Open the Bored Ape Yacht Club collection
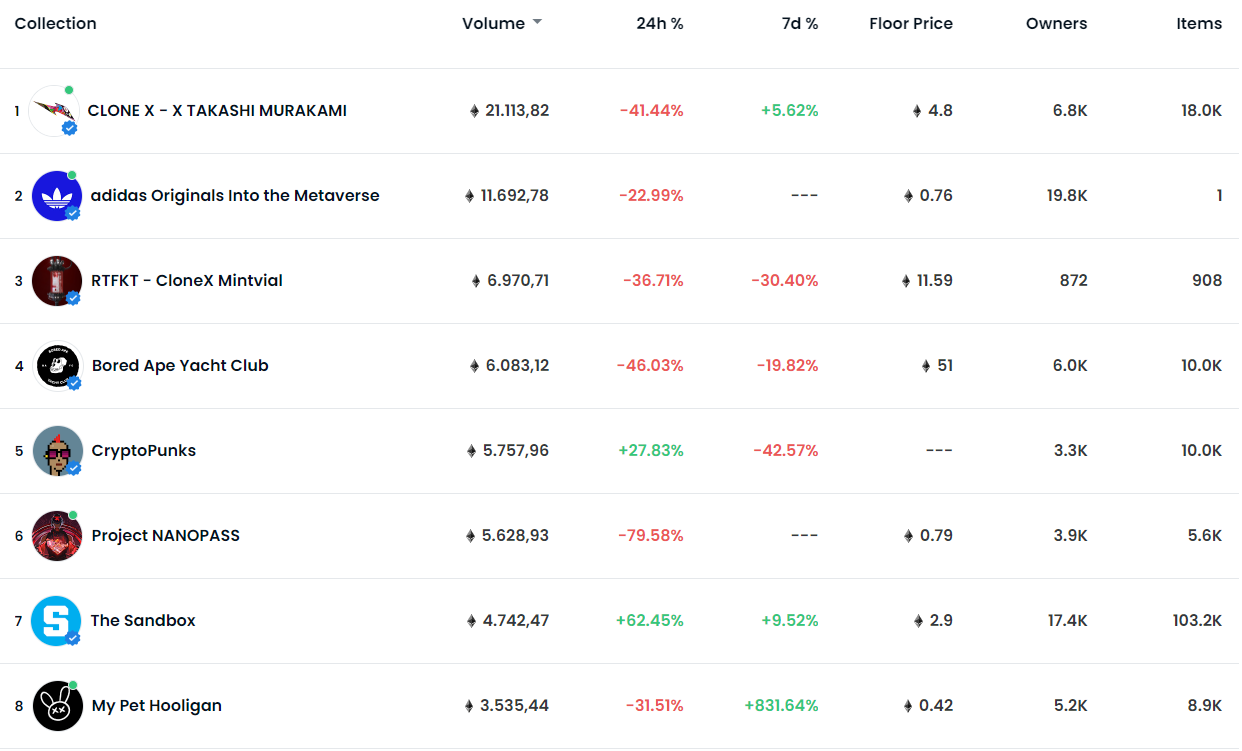 [x=180, y=366]
